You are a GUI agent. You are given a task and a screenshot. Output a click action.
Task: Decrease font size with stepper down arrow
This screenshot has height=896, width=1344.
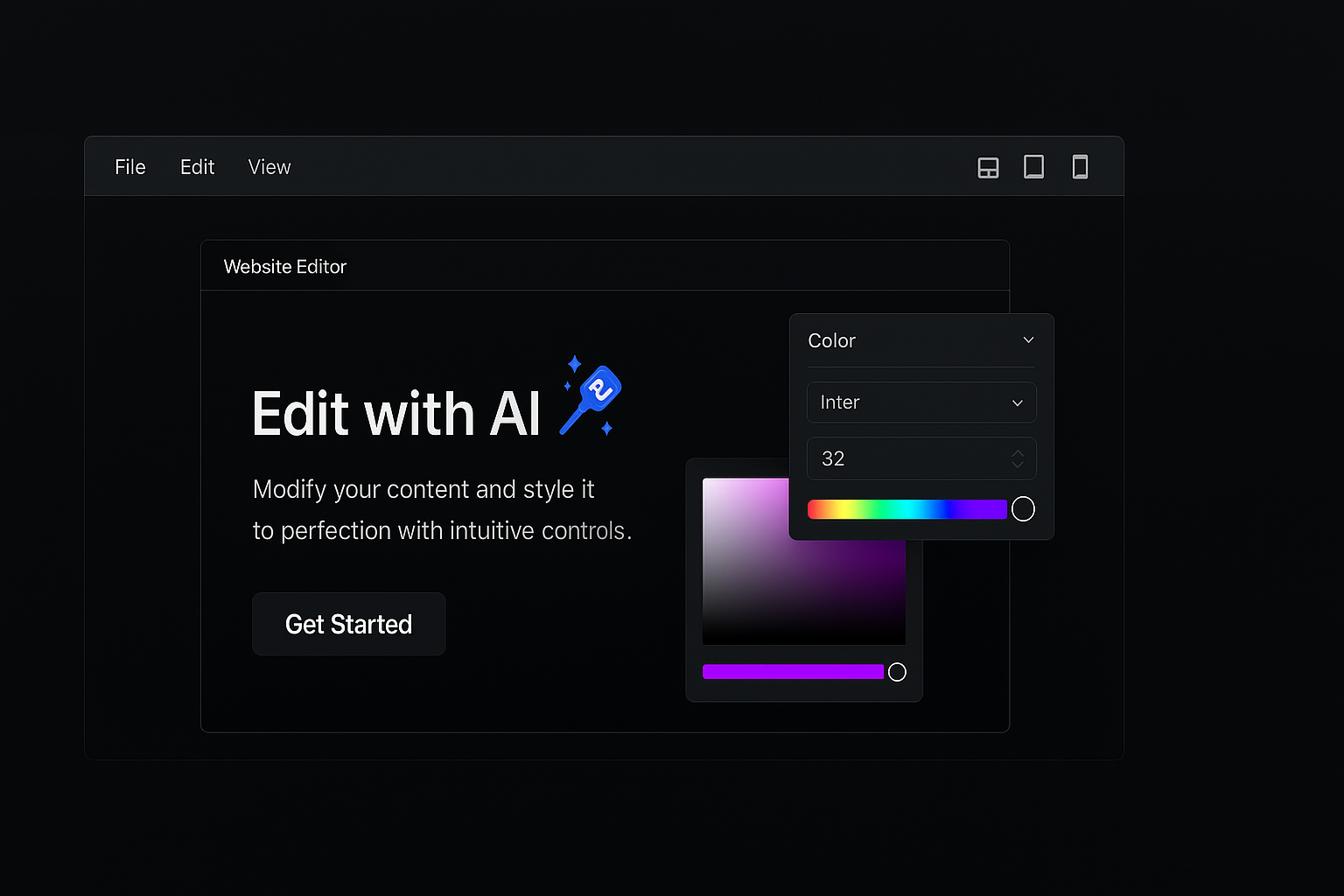click(1017, 465)
